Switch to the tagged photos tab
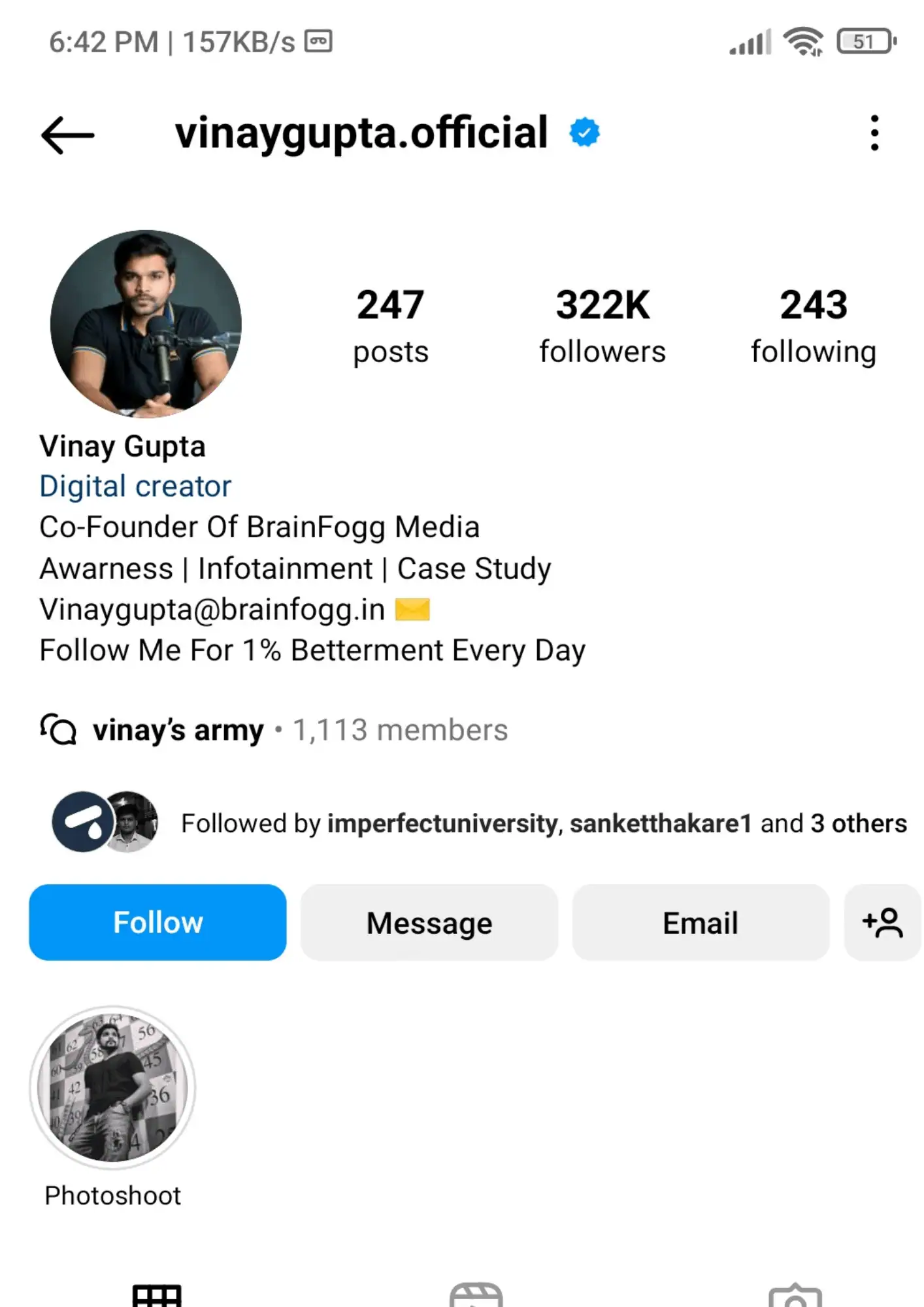 click(x=795, y=1295)
